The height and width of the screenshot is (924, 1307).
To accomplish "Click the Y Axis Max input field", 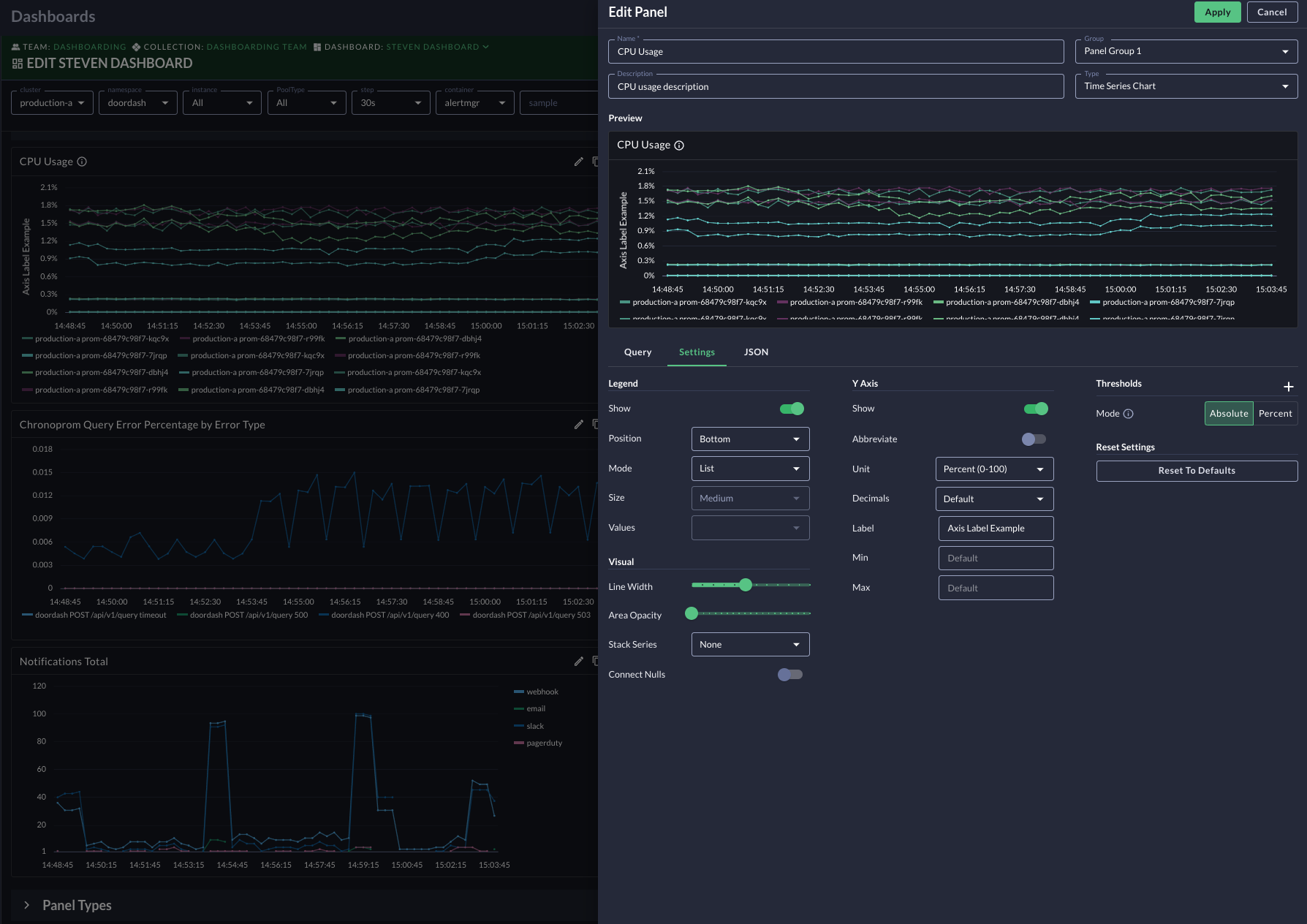I will [x=996, y=588].
